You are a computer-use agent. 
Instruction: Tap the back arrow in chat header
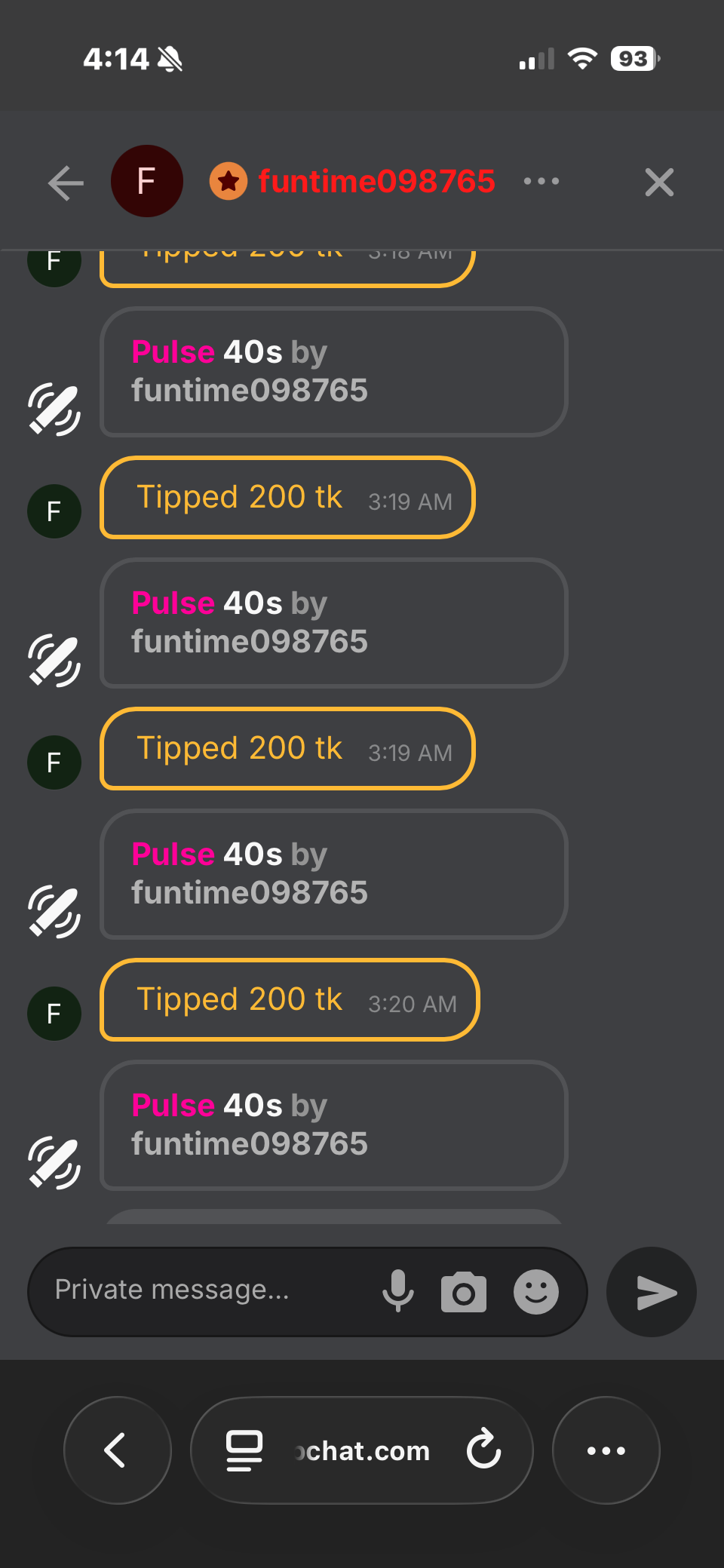tap(66, 183)
